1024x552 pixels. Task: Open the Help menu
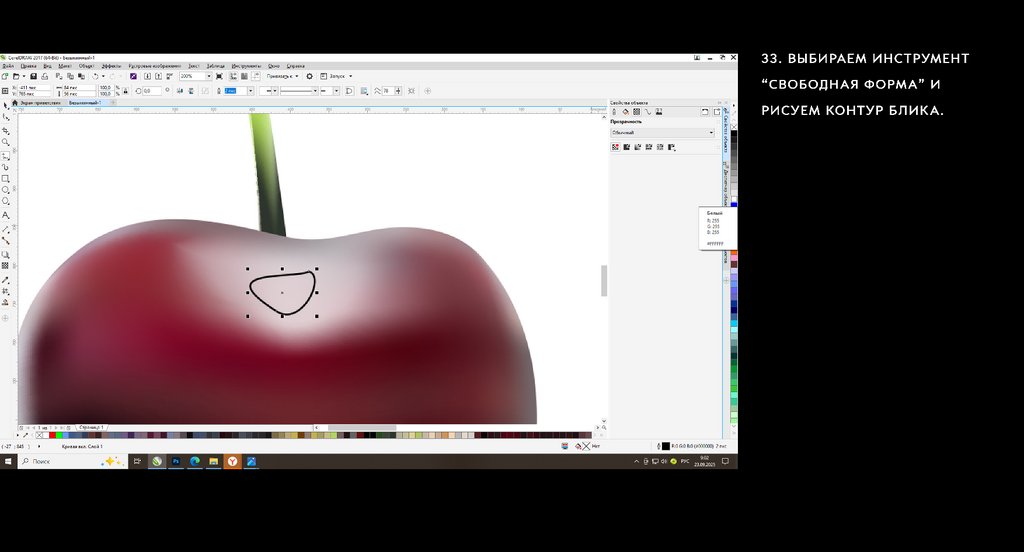pyautogui.click(x=295, y=66)
